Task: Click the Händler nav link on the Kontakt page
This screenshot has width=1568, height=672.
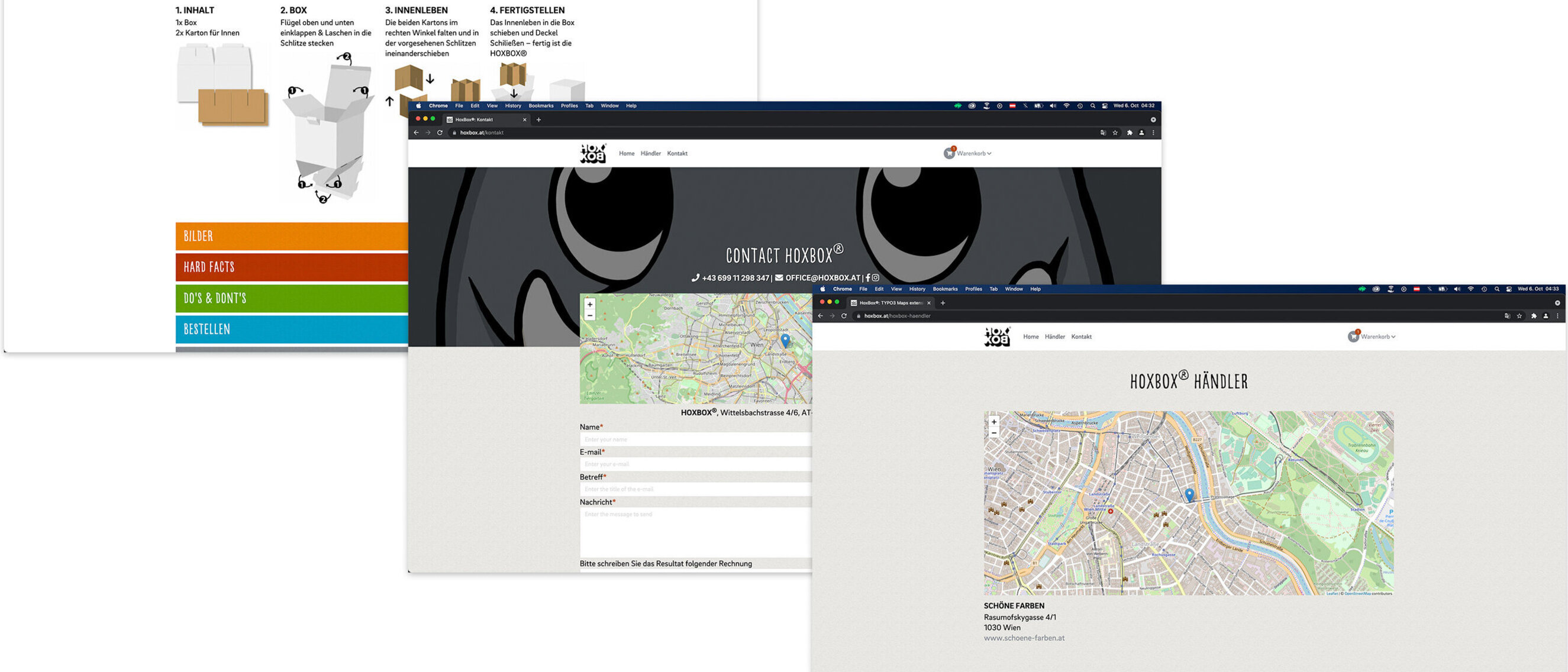Action: point(650,153)
